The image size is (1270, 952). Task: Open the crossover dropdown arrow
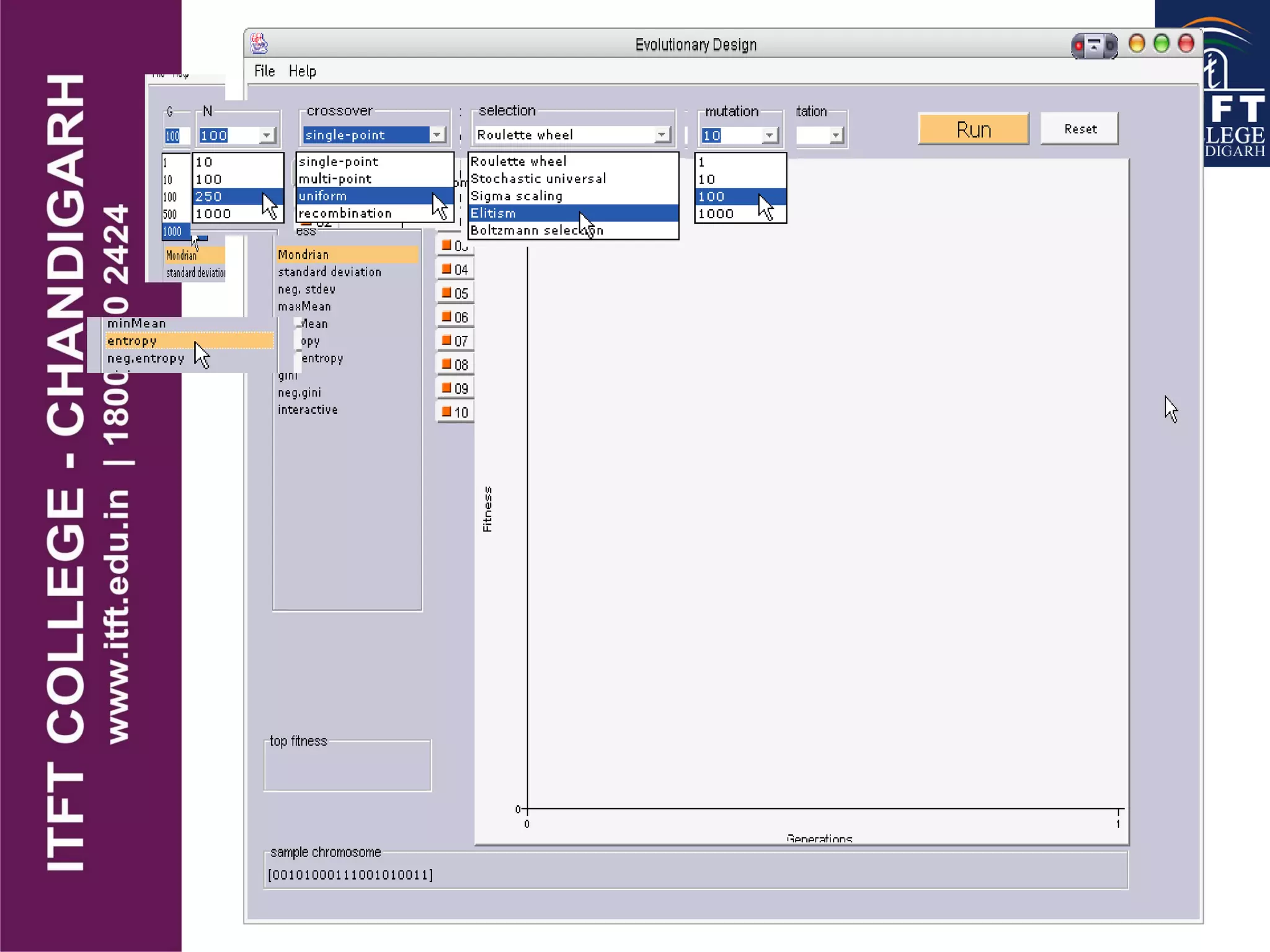437,135
